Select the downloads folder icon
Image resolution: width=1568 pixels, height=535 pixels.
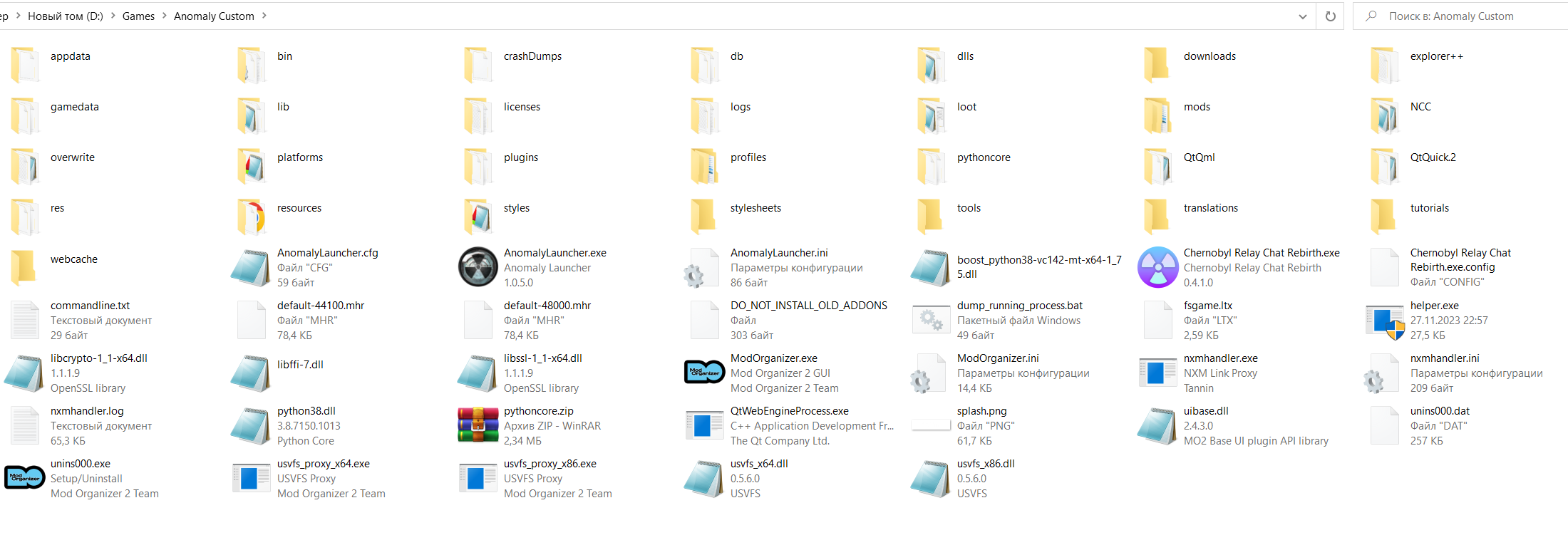click(1157, 66)
